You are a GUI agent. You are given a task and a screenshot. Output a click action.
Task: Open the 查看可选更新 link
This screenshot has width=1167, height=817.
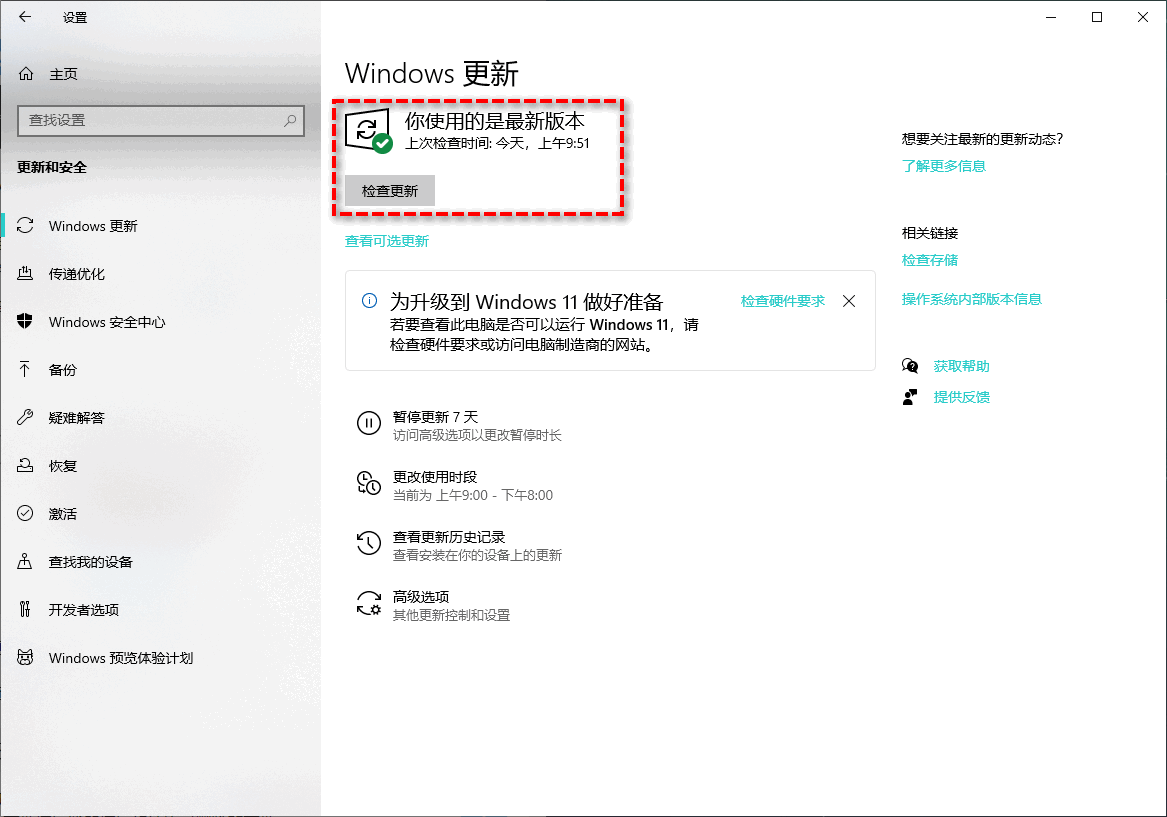[387, 241]
